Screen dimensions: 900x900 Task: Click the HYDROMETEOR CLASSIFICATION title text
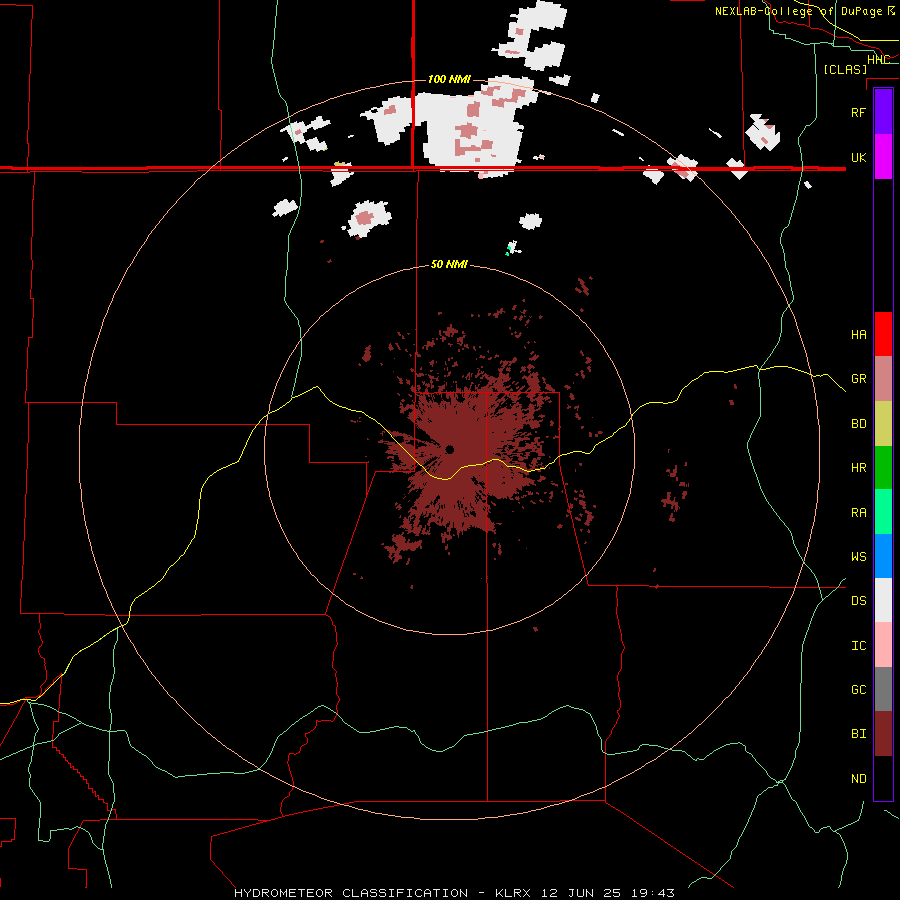[x=351, y=893]
